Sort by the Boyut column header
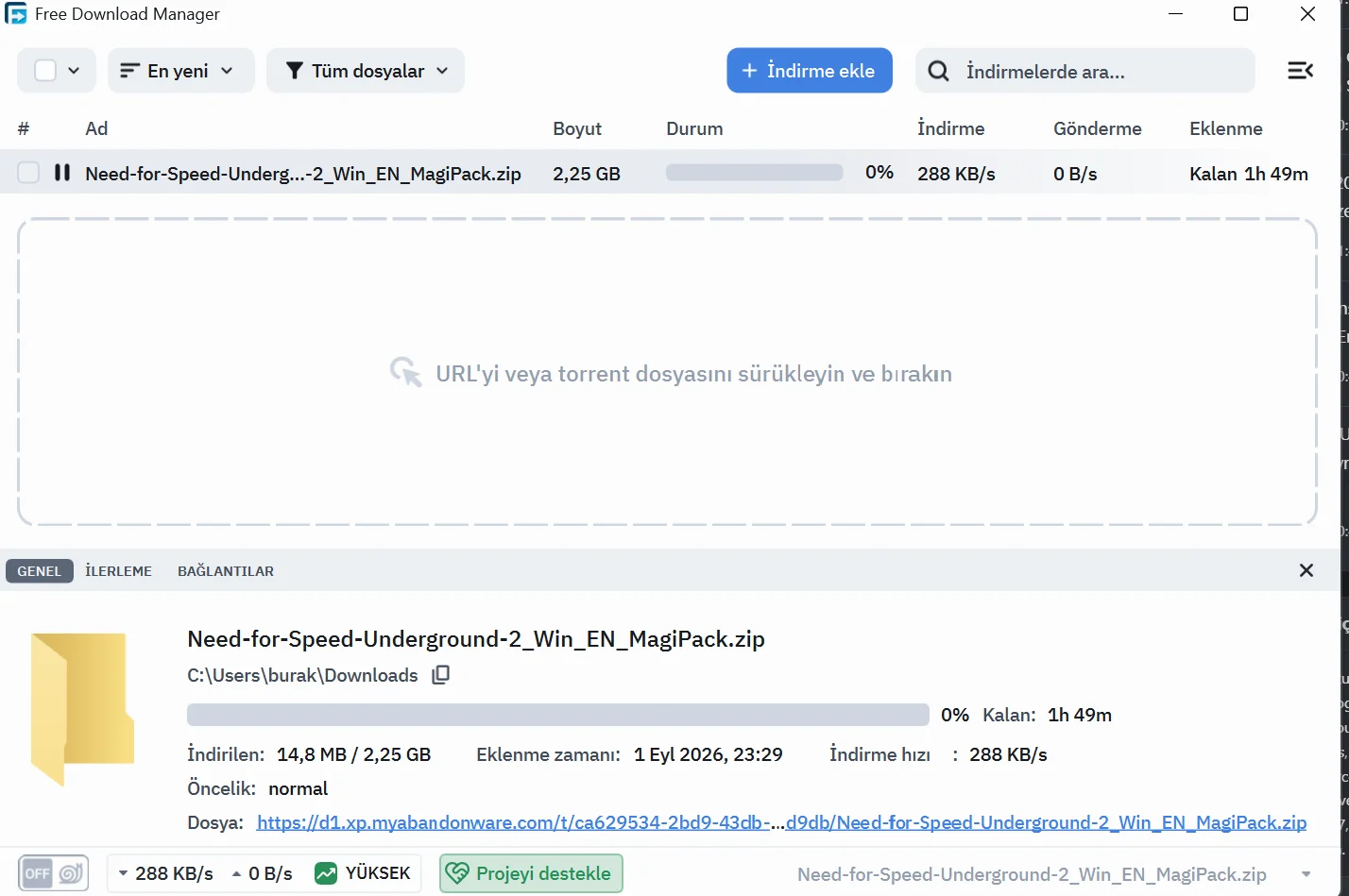The image size is (1349, 896). [x=577, y=128]
